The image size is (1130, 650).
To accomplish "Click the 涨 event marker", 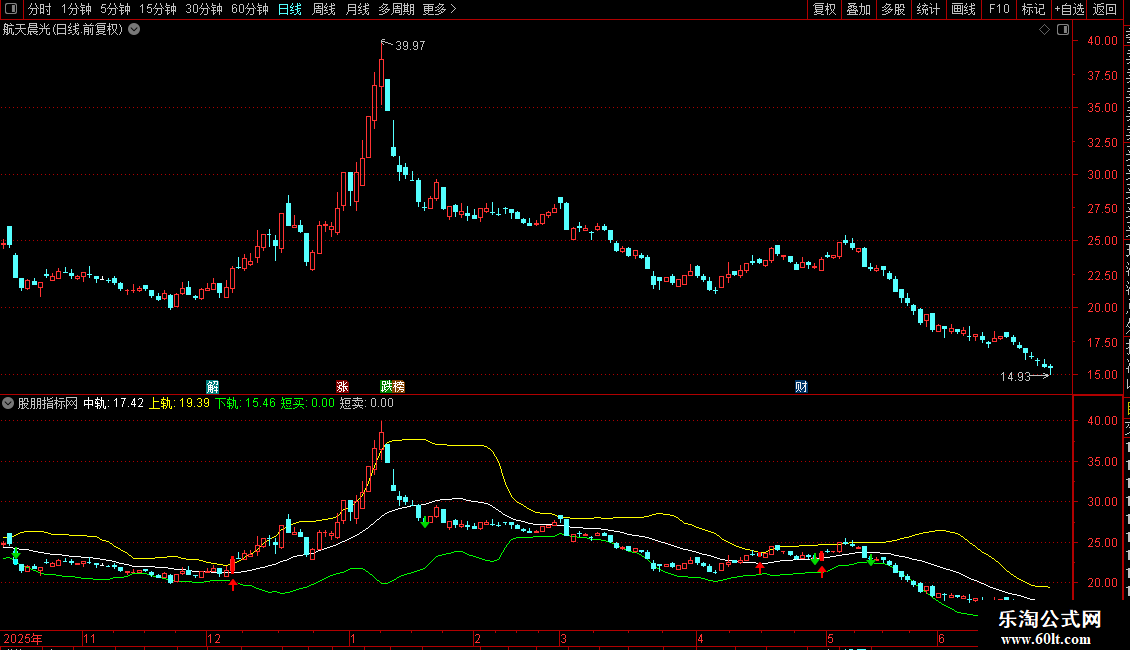I will pyautogui.click(x=342, y=387).
